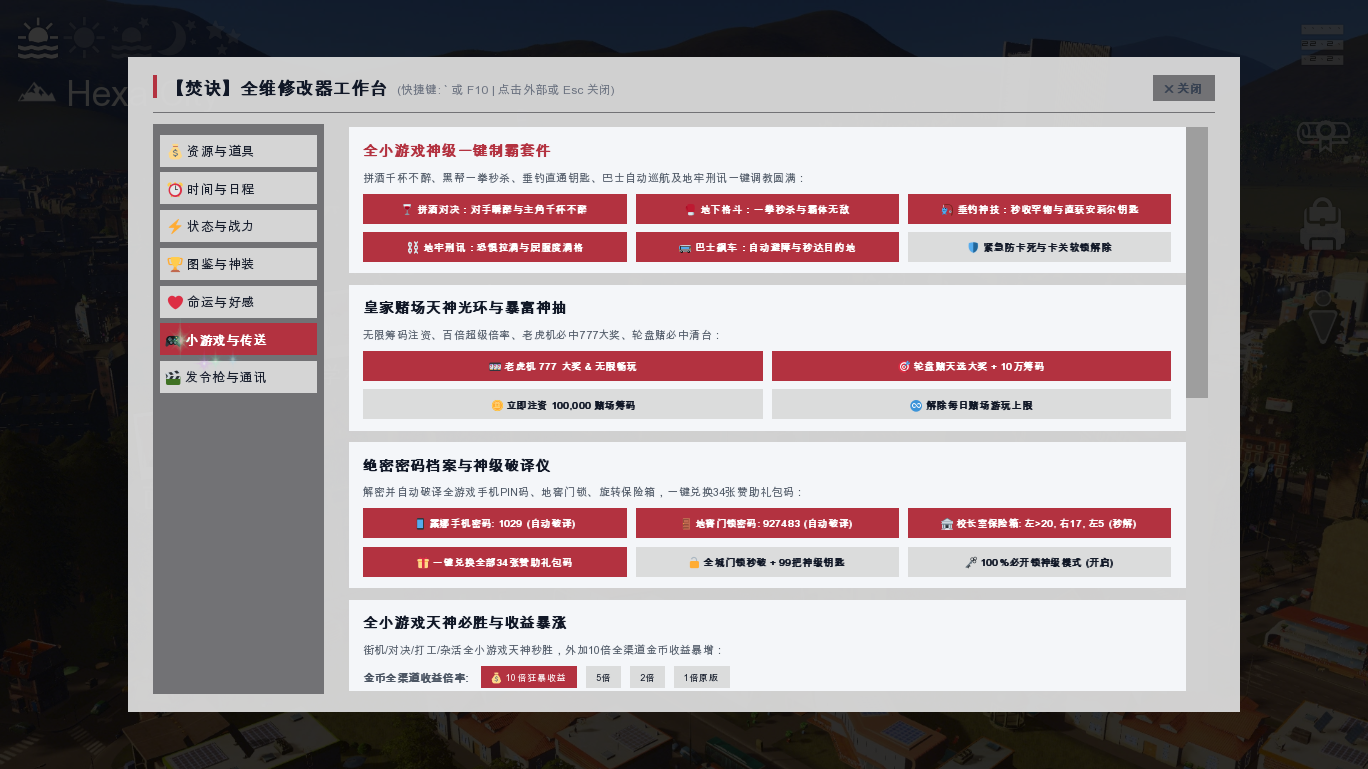Trigger the 老虎机 777 大奖 button

click(563, 366)
